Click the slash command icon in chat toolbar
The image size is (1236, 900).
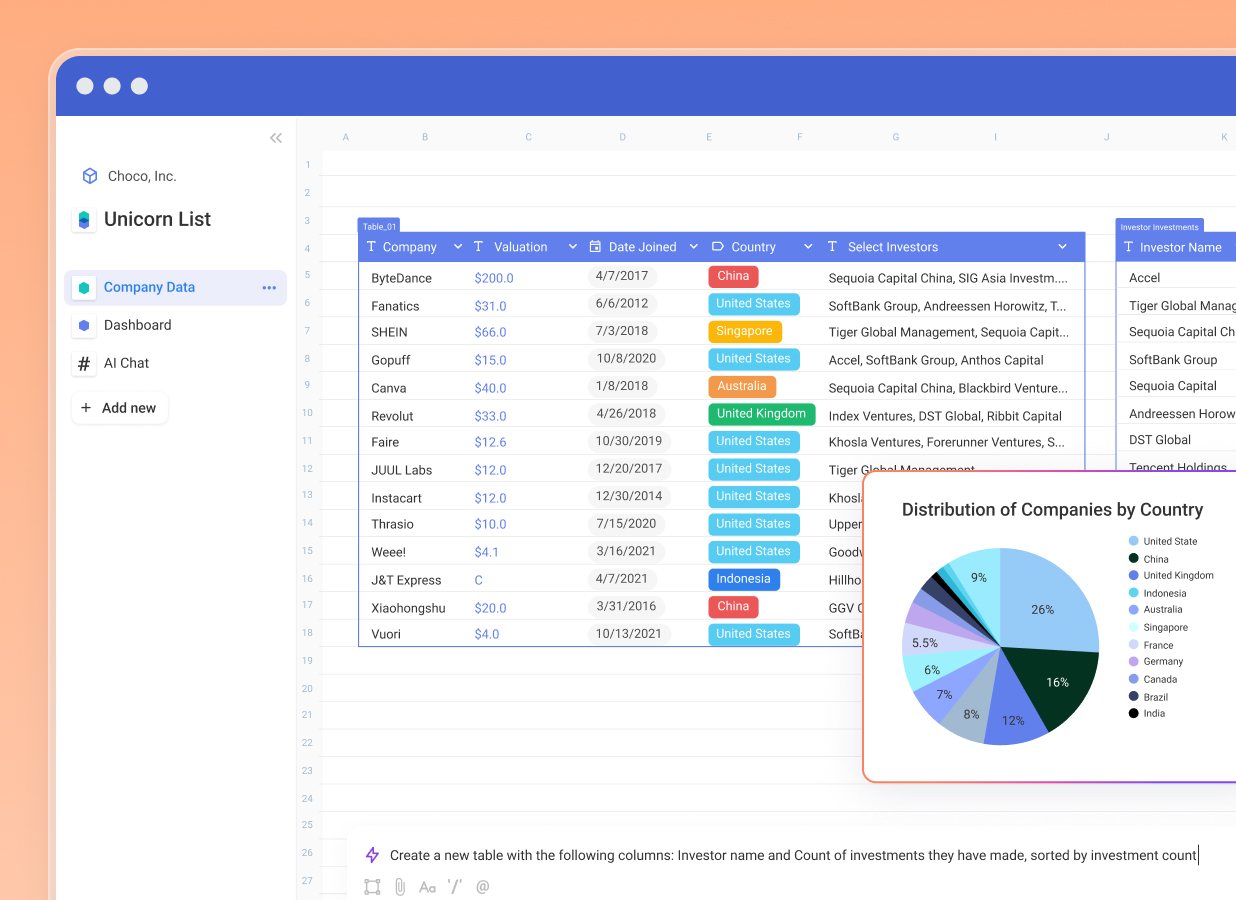(x=455, y=886)
